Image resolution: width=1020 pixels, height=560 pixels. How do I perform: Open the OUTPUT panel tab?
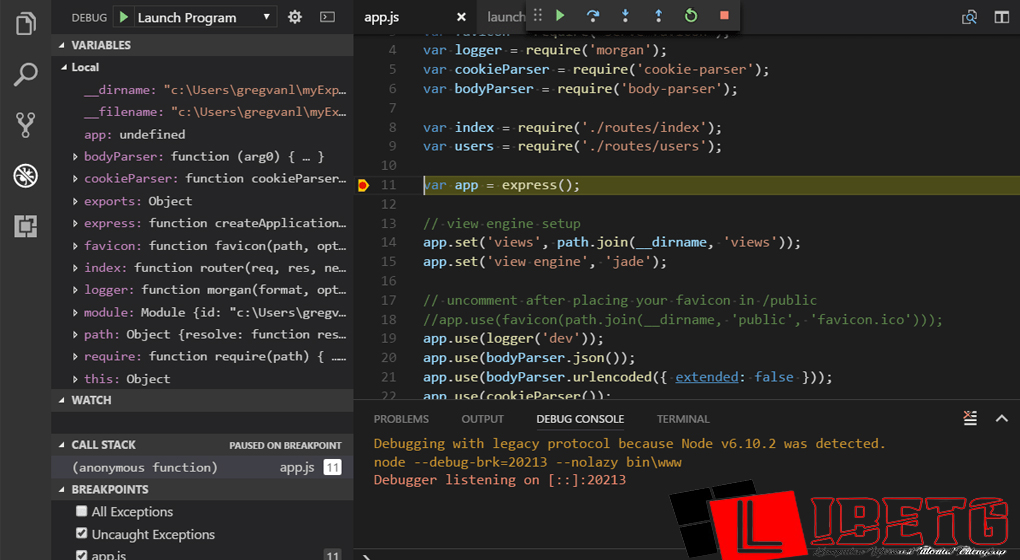click(x=482, y=419)
